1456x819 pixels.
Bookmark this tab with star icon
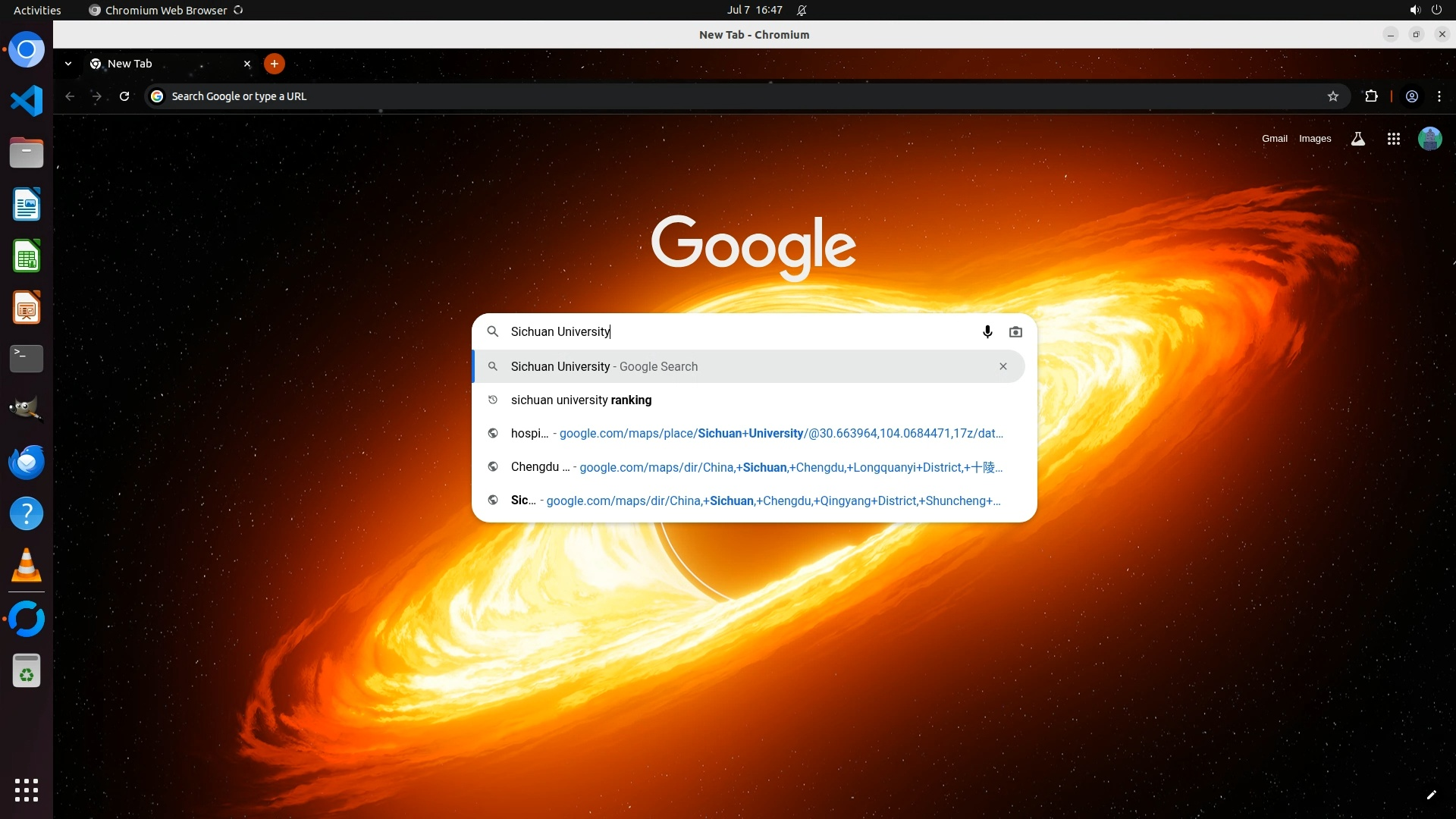tap(1332, 96)
